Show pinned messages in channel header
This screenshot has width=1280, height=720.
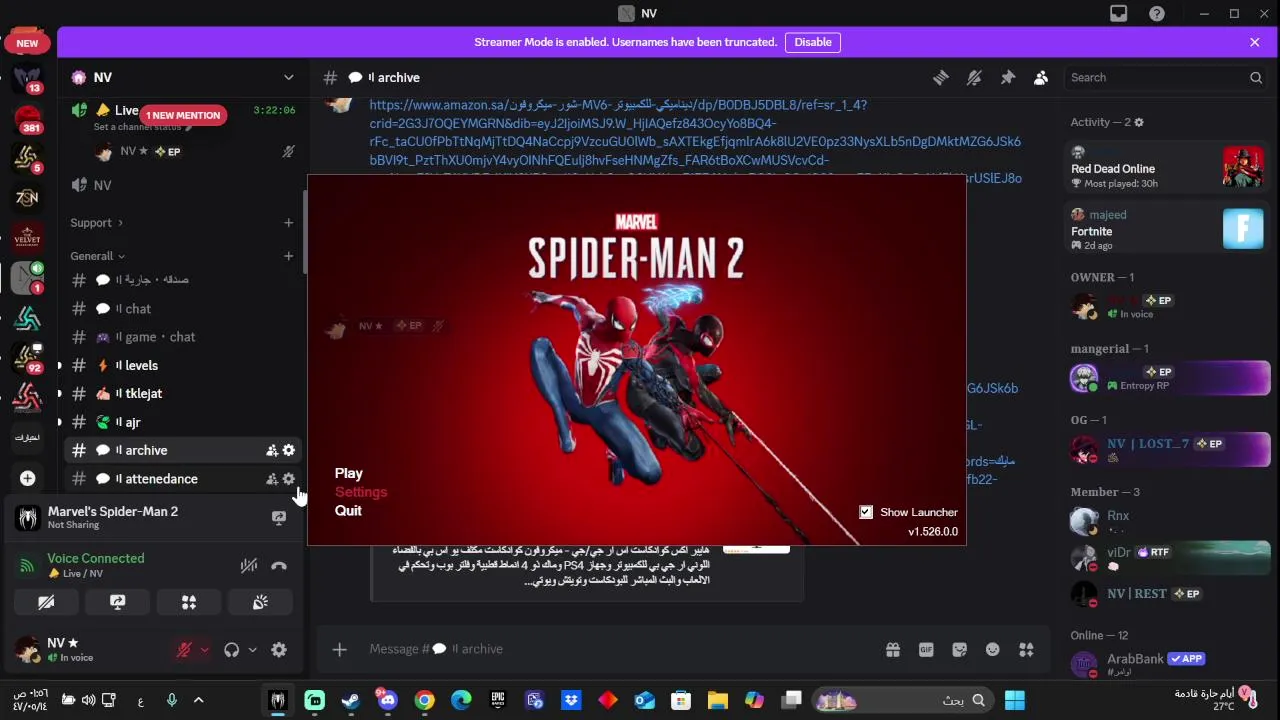click(1008, 77)
